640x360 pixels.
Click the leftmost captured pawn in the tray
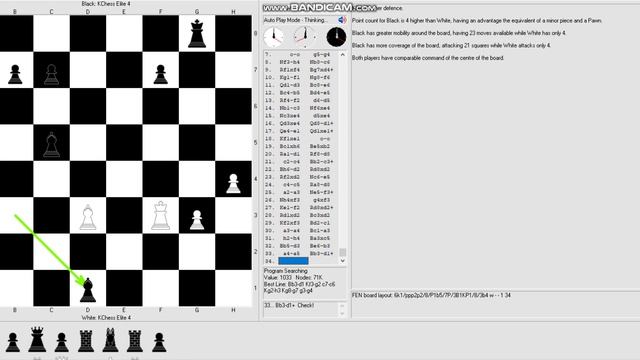[13, 342]
